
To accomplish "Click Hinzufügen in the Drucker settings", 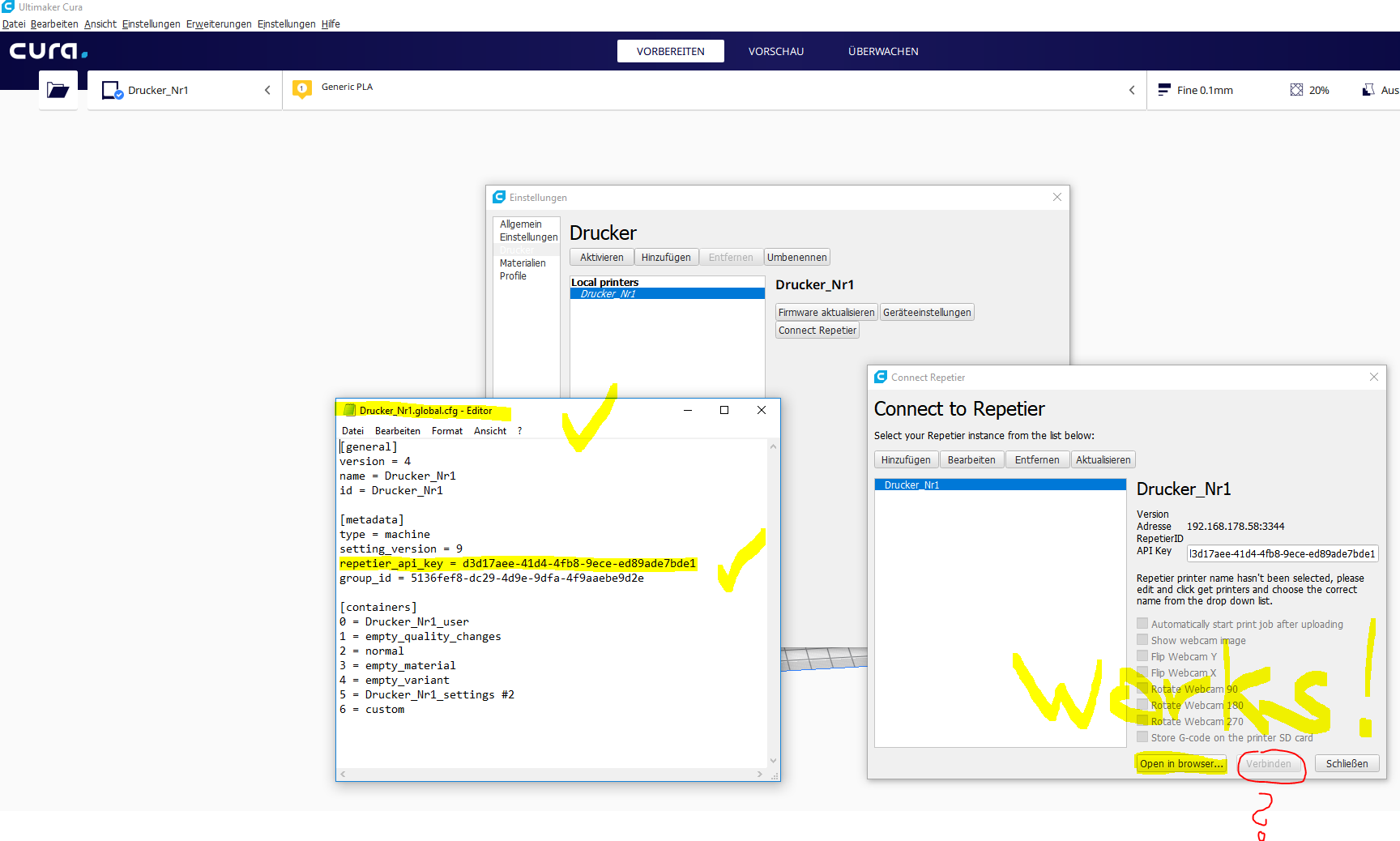I will point(666,257).
